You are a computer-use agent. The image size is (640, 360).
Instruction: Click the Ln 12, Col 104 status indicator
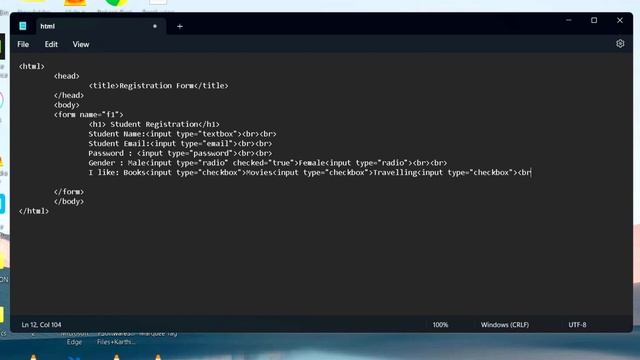tap(41, 325)
